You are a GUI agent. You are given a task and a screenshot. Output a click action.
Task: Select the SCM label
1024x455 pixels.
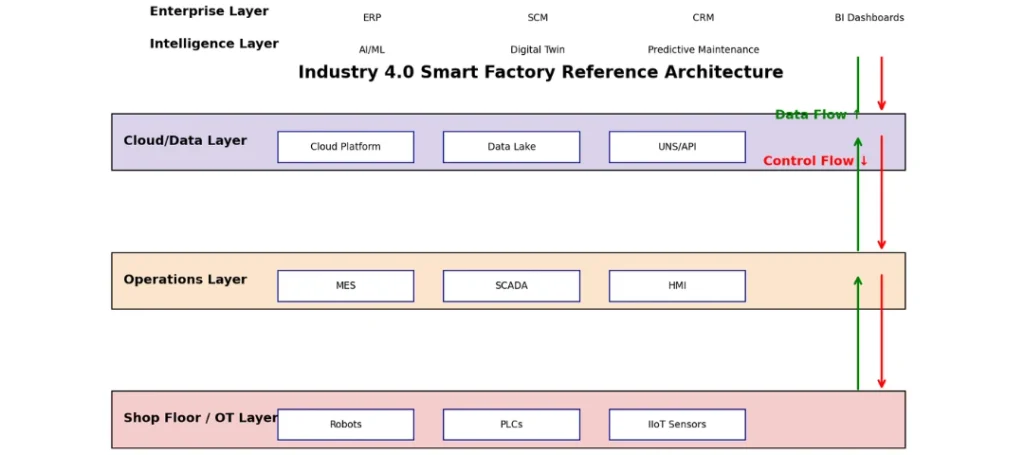(537, 18)
